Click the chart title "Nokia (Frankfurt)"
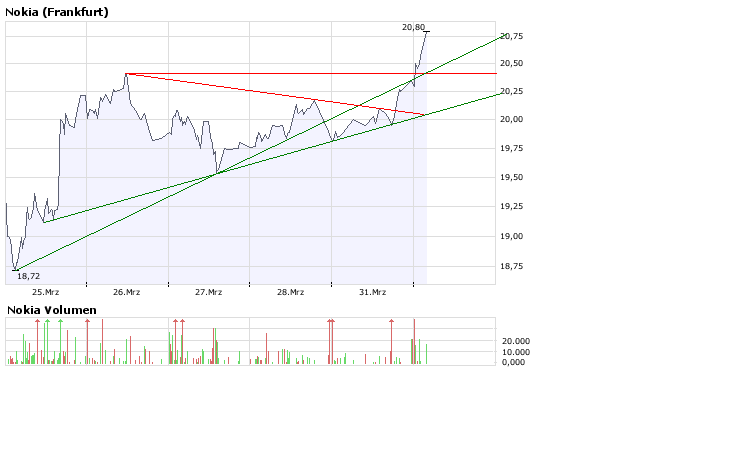The width and height of the screenshot is (738, 475). [57, 12]
